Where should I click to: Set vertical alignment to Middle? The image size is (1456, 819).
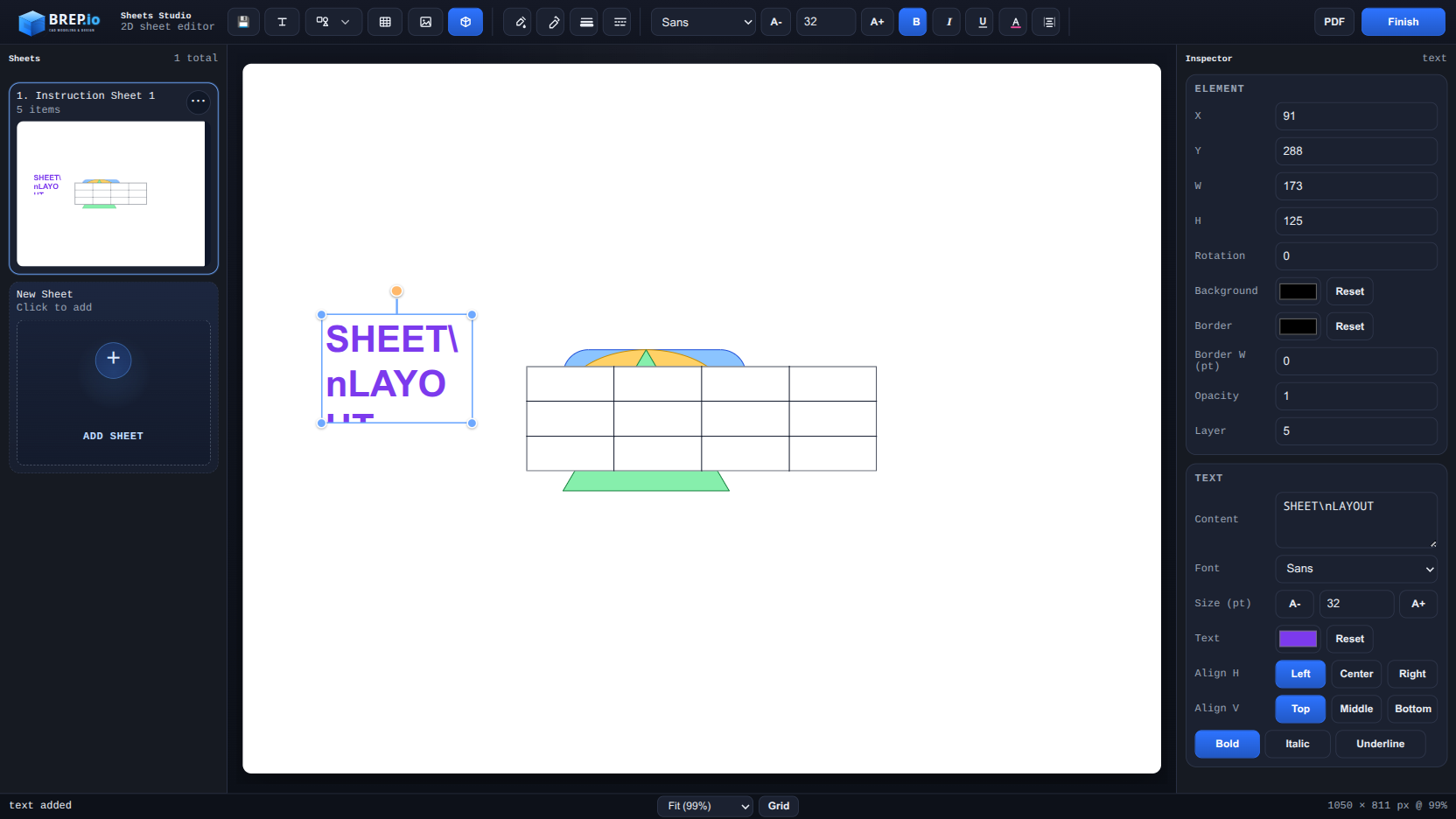click(1356, 709)
